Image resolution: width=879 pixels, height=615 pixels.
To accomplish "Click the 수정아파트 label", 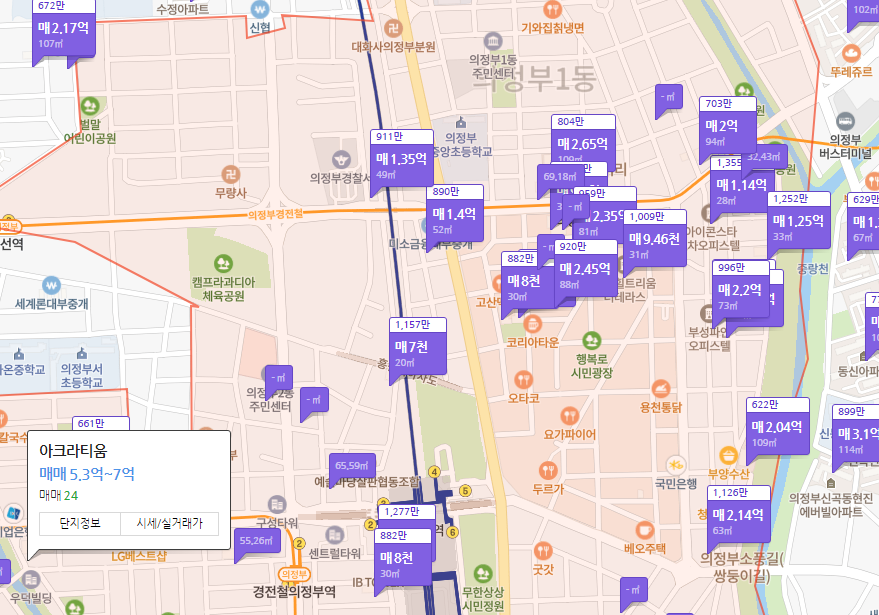I will 183,9.
